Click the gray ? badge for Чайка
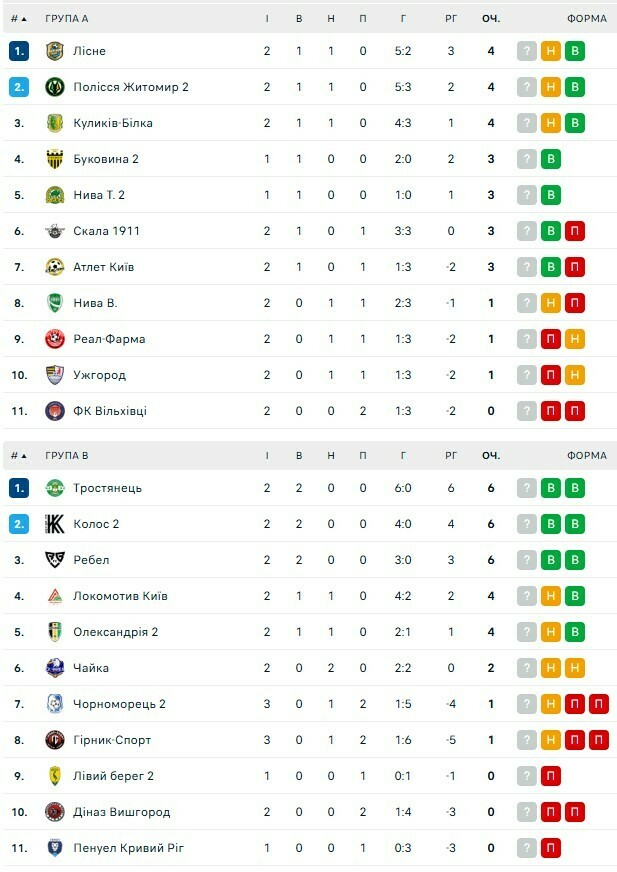This screenshot has width=617, height=872. (x=527, y=668)
